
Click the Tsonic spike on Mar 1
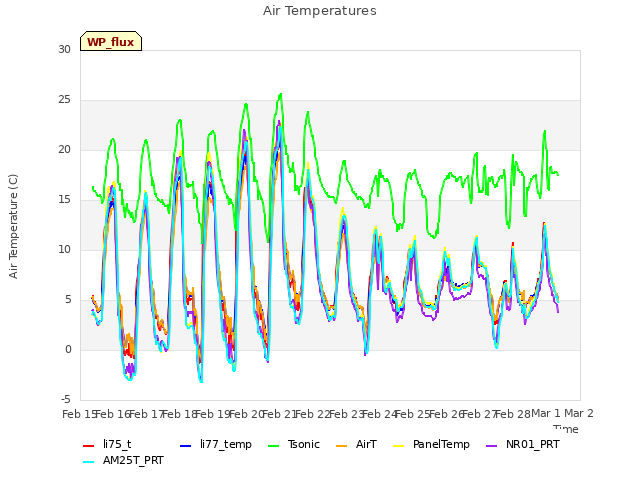[544, 131]
